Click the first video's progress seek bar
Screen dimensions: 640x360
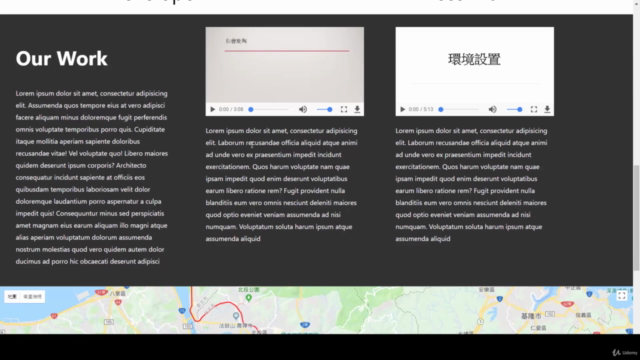point(269,109)
